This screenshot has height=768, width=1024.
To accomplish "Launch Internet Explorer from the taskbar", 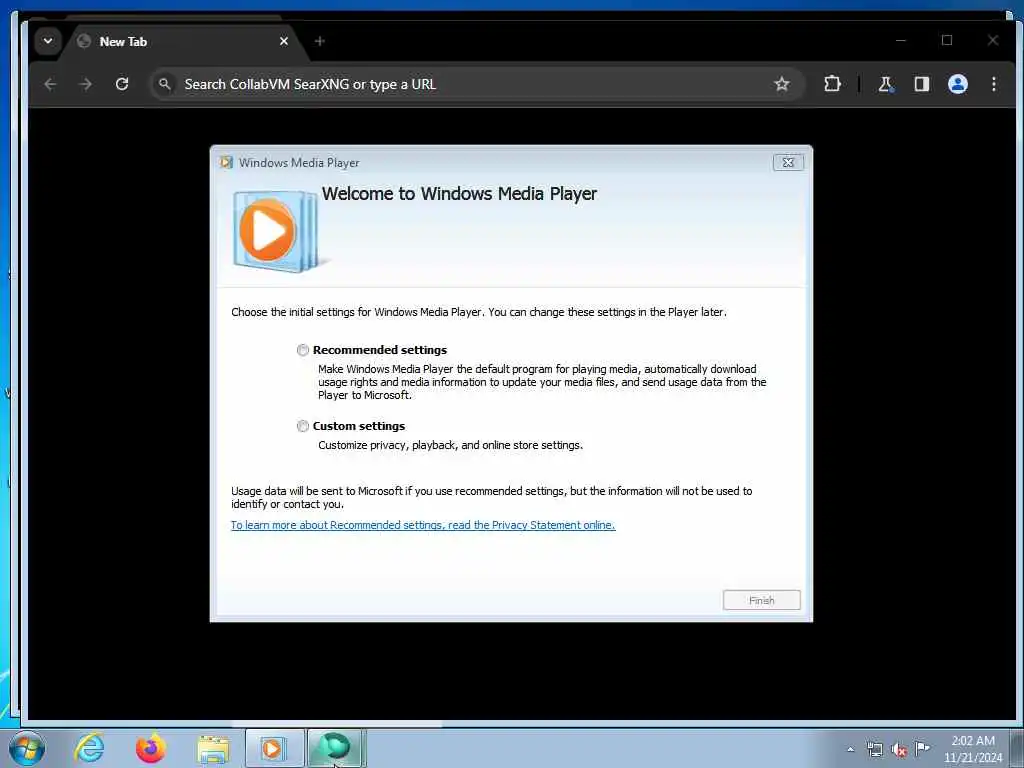I will tap(89, 748).
